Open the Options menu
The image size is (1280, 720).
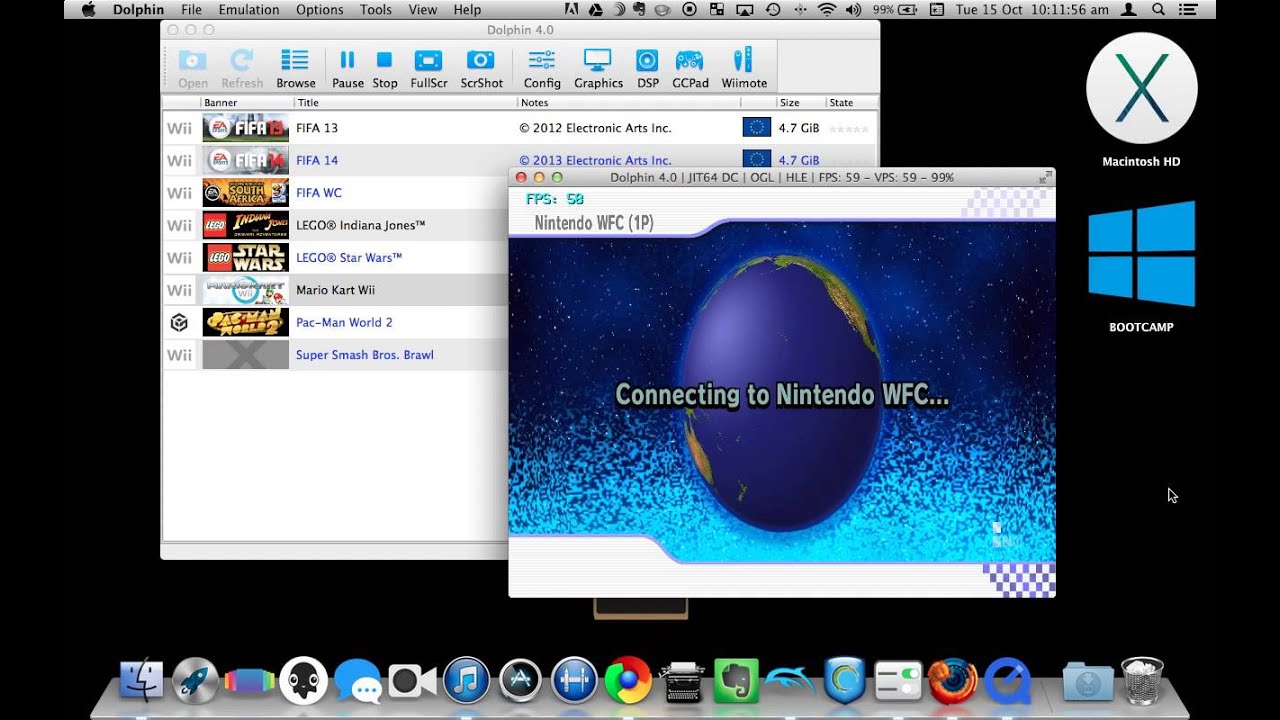click(x=320, y=10)
